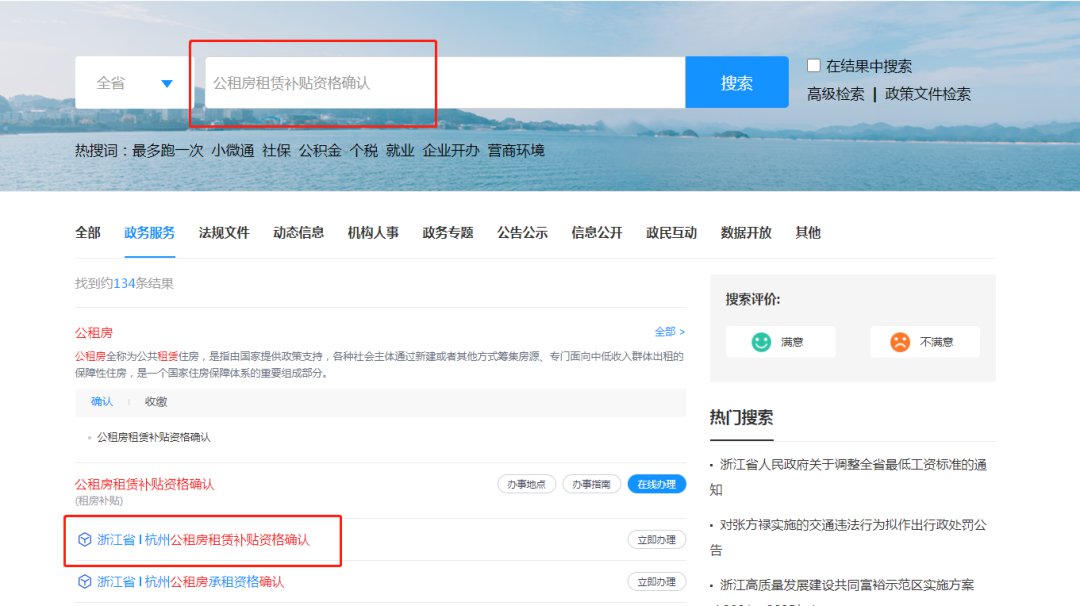This screenshot has height=606, width=1080.
Task: Open the 高级检索 link
Action: [836, 94]
